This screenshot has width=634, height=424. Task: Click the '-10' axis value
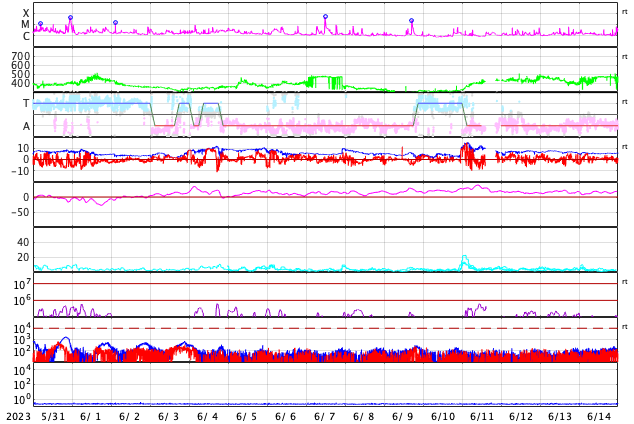point(21,171)
